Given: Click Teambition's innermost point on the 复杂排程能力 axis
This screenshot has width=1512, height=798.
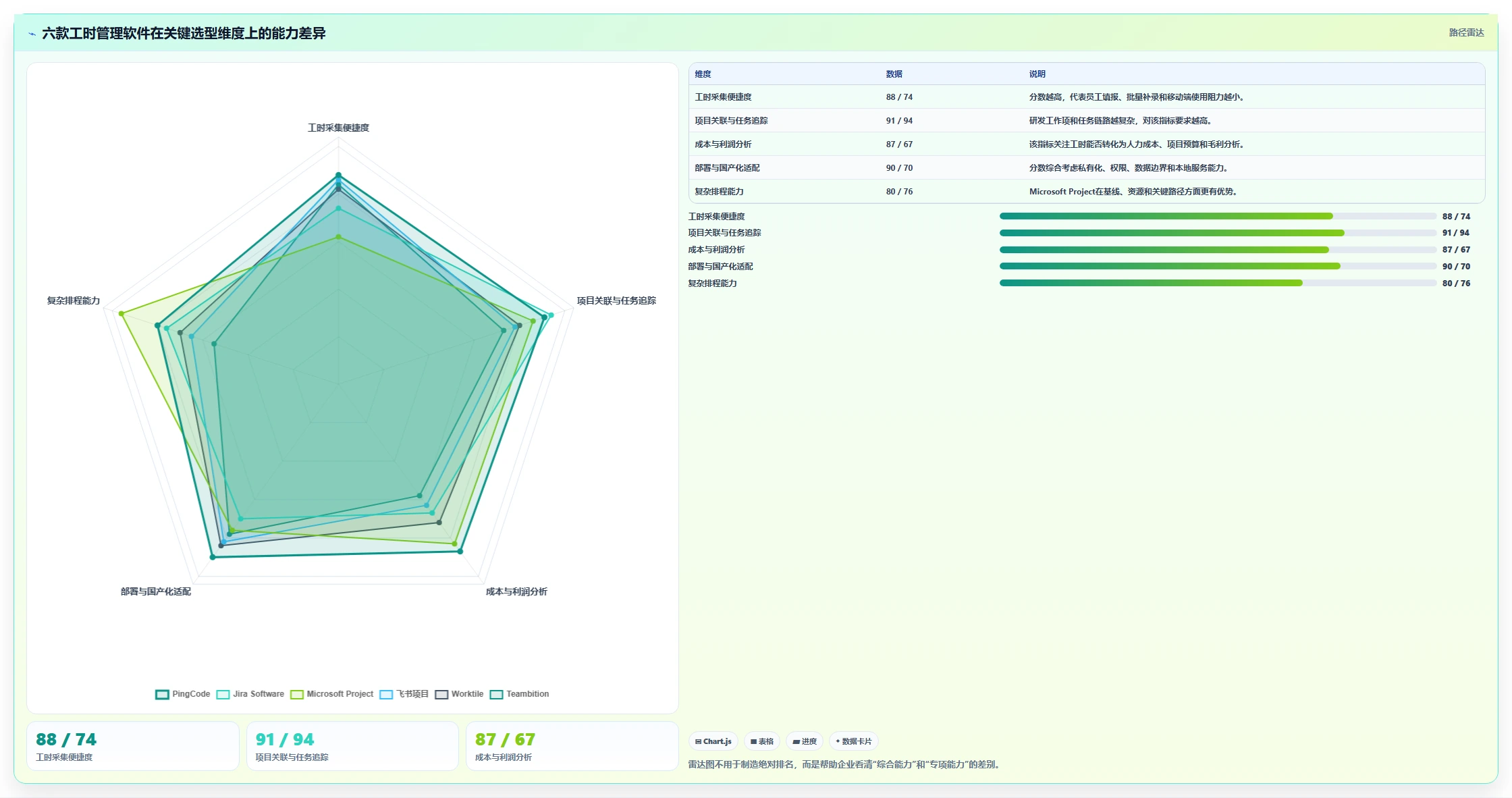Looking at the screenshot, I should coord(215,344).
